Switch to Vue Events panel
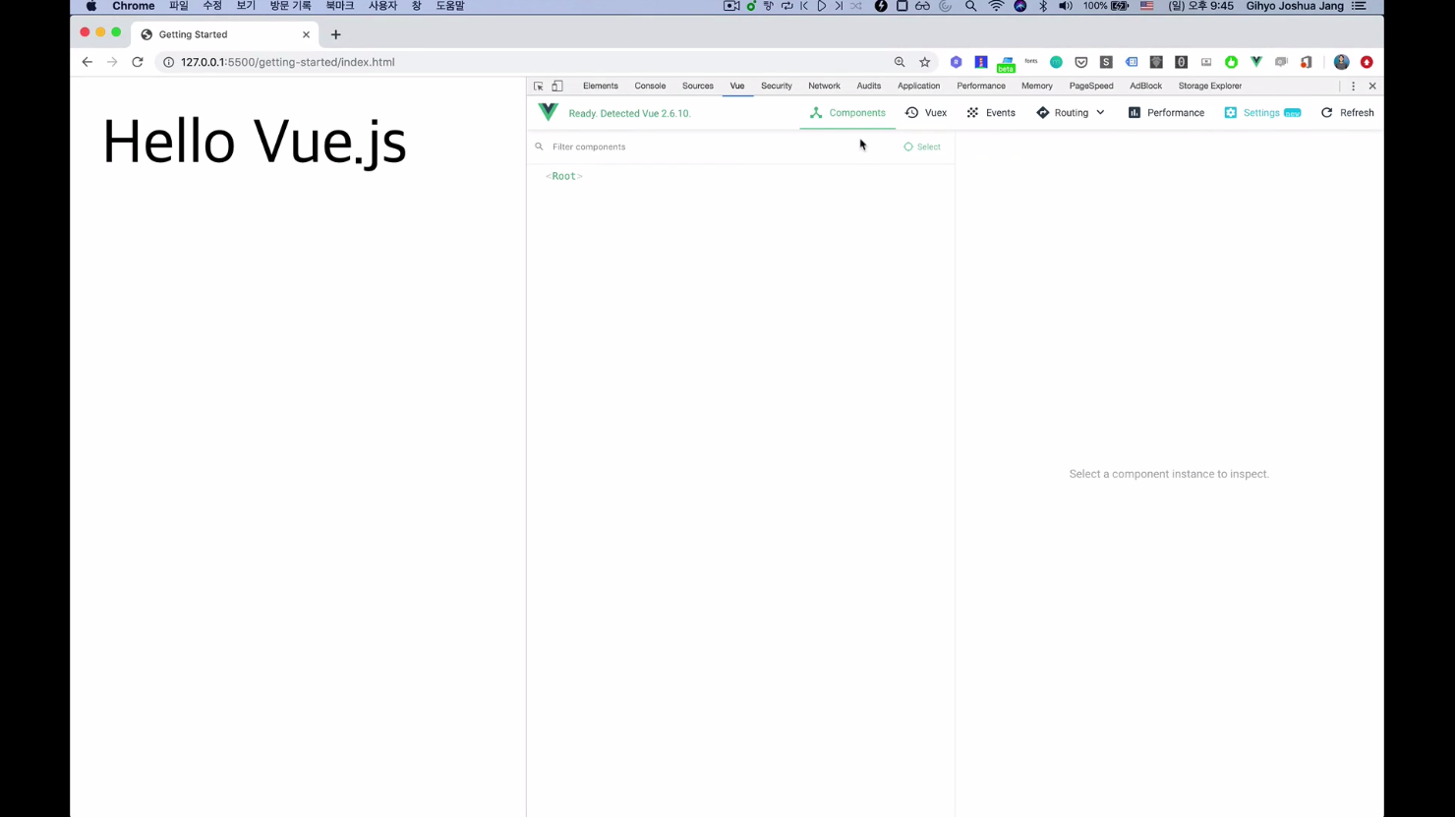 tap(991, 113)
